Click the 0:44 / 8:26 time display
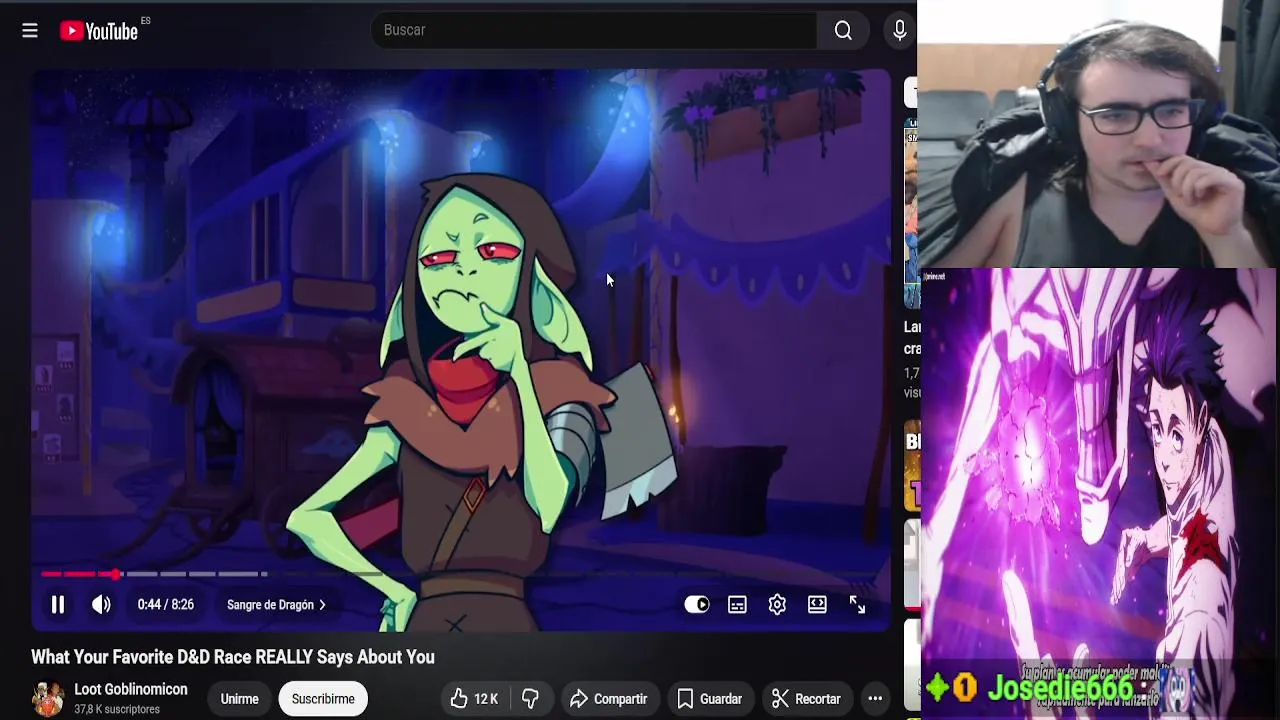The width and height of the screenshot is (1280, 720). 166,605
